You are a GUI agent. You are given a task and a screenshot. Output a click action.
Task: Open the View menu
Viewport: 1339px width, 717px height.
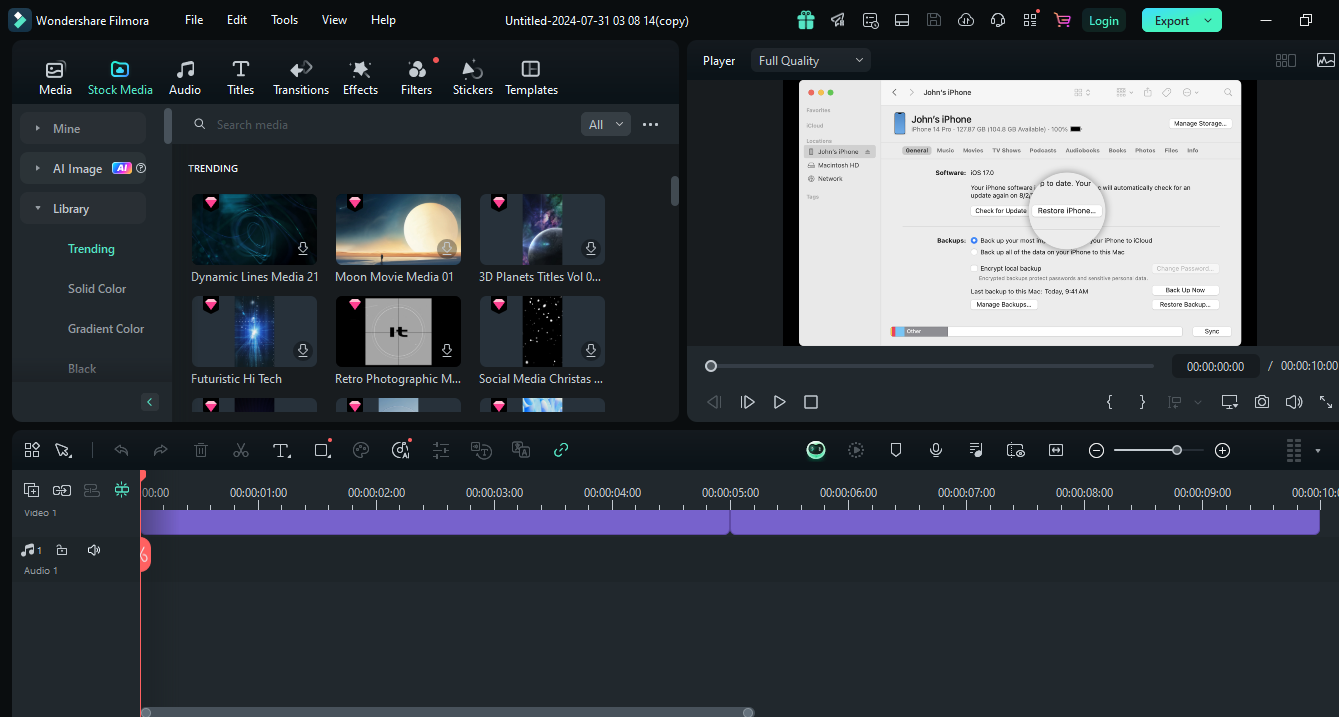pyautogui.click(x=335, y=20)
